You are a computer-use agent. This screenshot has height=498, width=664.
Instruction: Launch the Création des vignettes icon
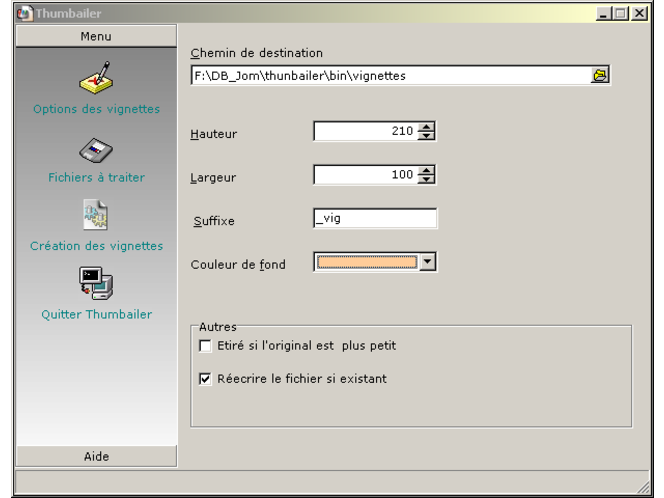point(96,215)
